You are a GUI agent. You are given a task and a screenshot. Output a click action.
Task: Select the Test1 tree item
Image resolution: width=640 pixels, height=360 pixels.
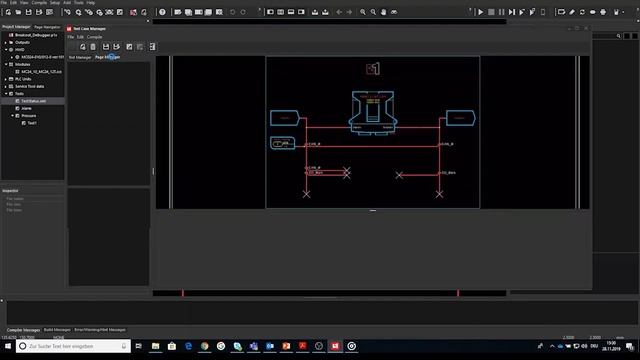32,123
